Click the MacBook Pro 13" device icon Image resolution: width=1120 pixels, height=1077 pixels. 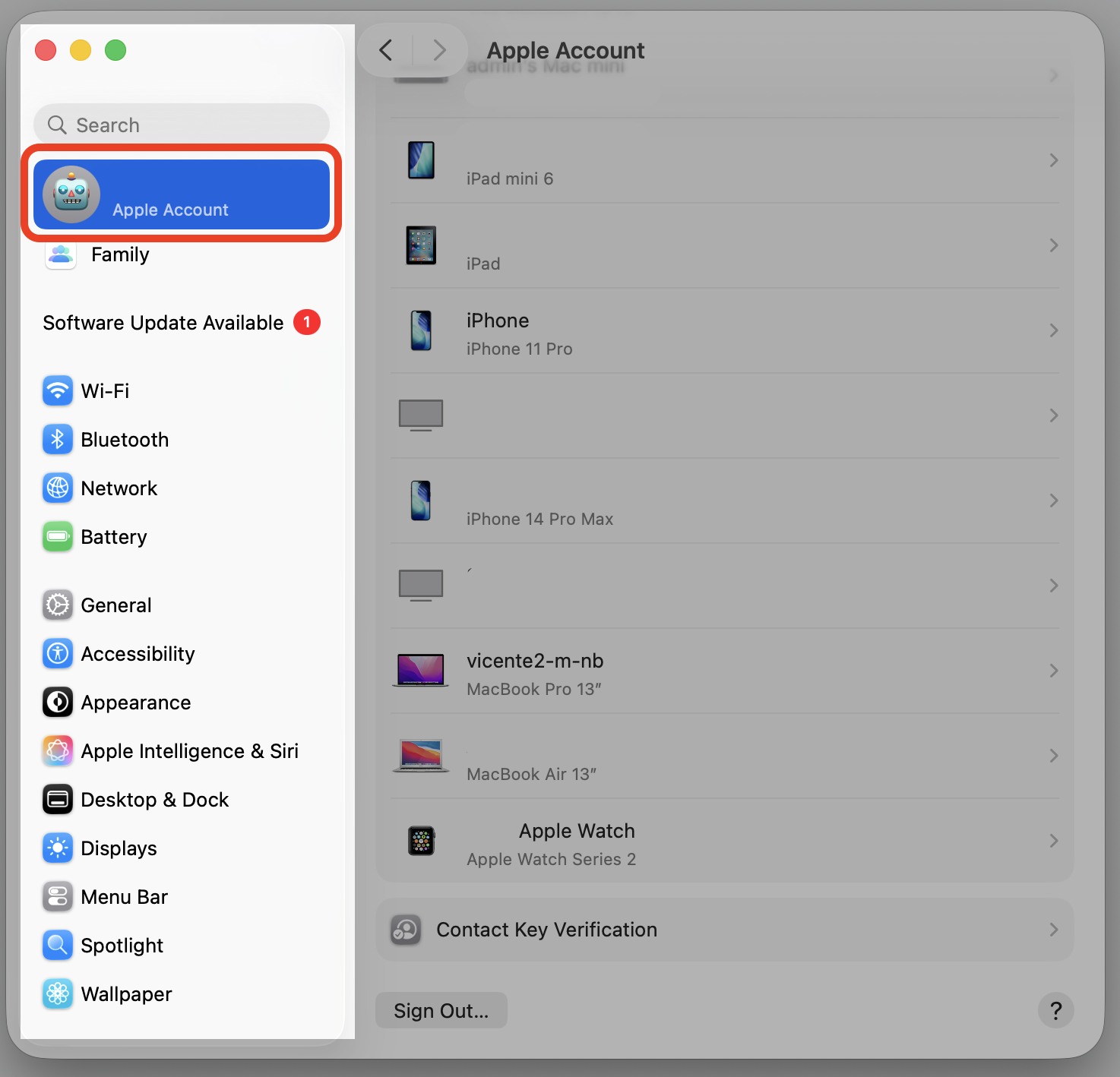pyautogui.click(x=421, y=670)
